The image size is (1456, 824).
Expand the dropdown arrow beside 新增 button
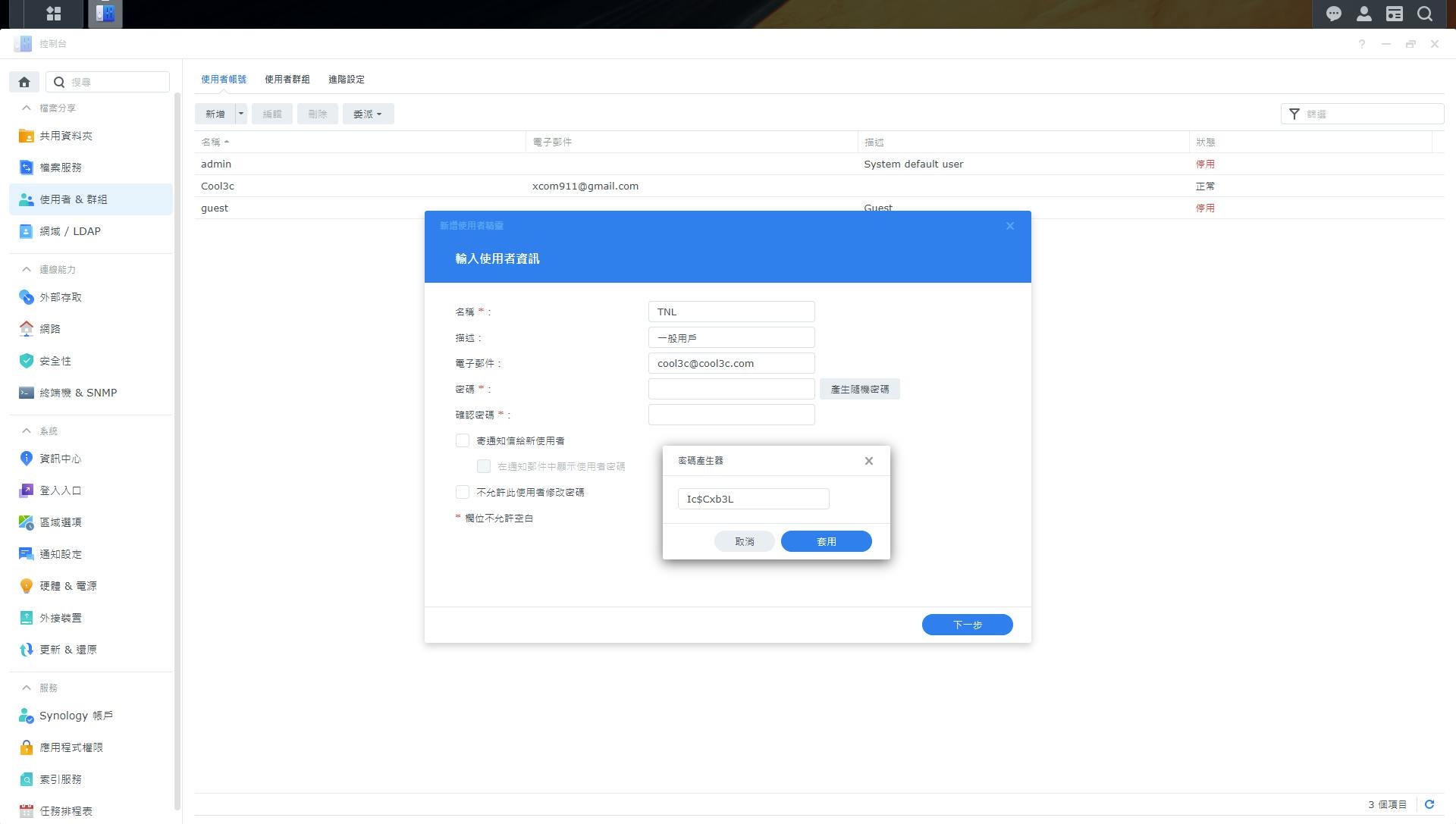pyautogui.click(x=241, y=114)
